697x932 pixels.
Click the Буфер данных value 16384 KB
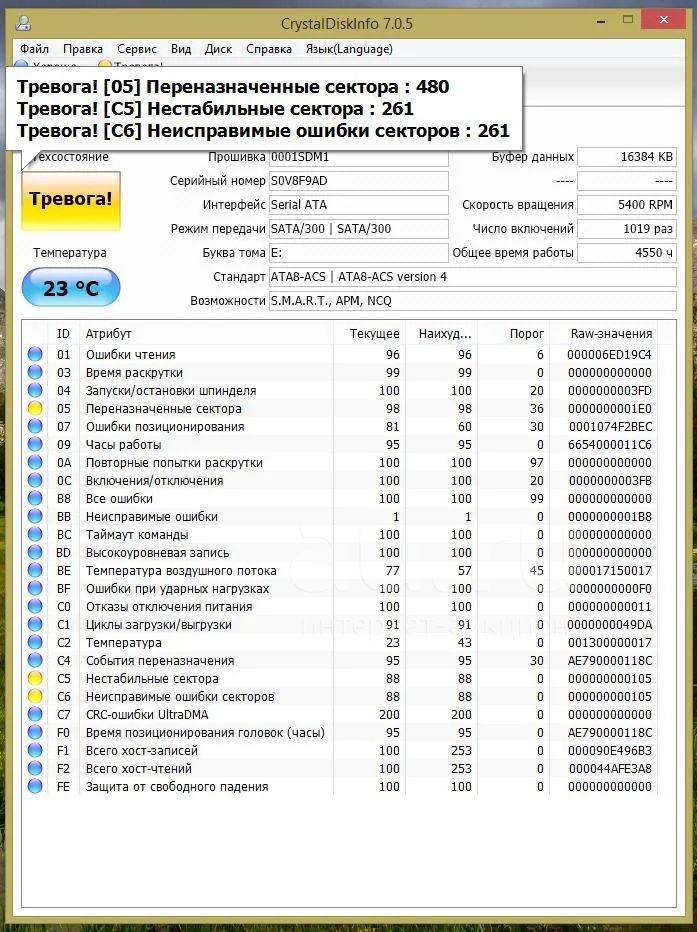pos(627,157)
